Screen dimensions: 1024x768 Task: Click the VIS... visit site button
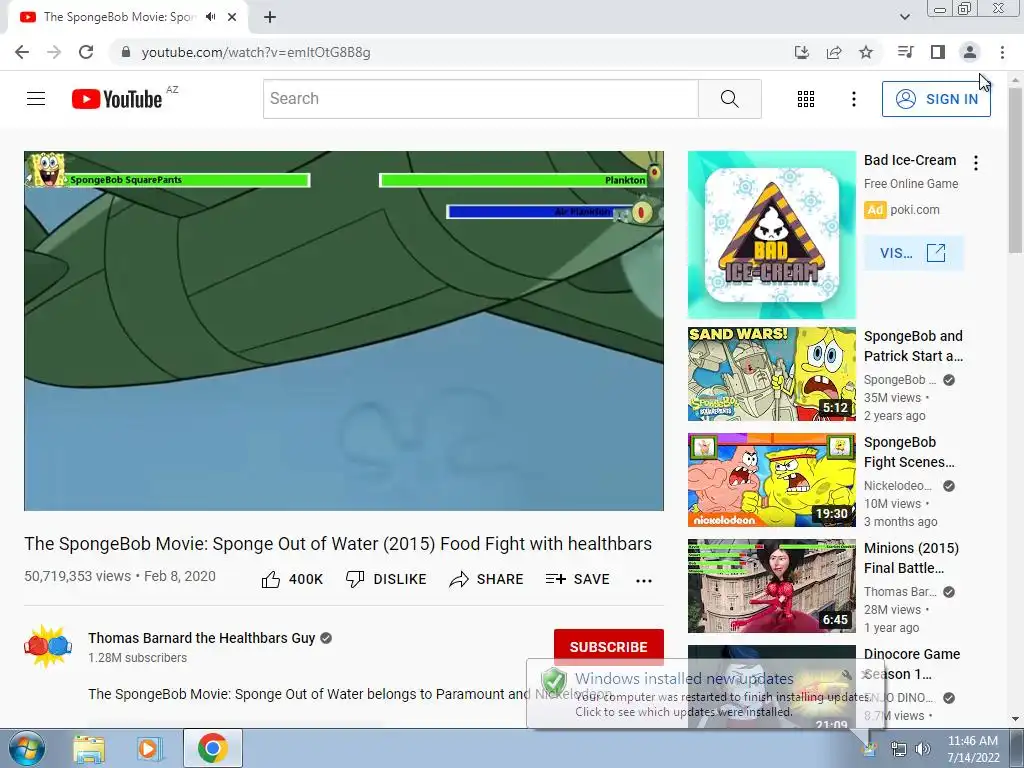point(913,253)
